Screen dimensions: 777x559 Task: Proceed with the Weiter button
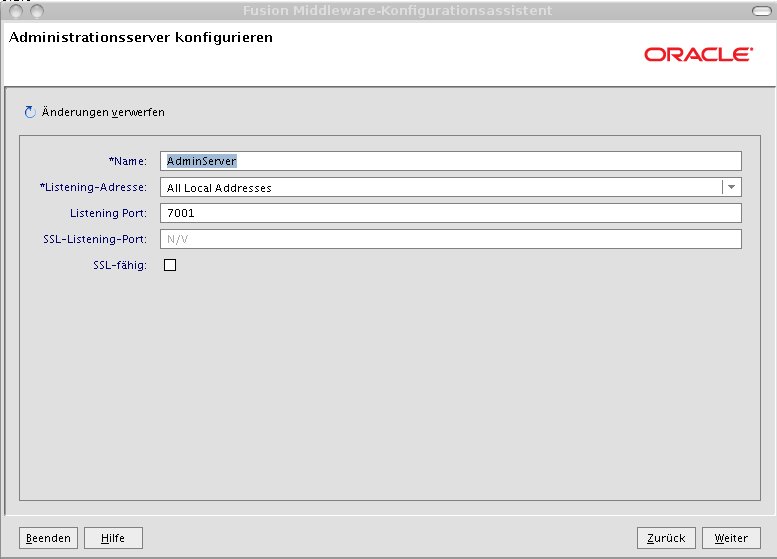[x=731, y=538]
